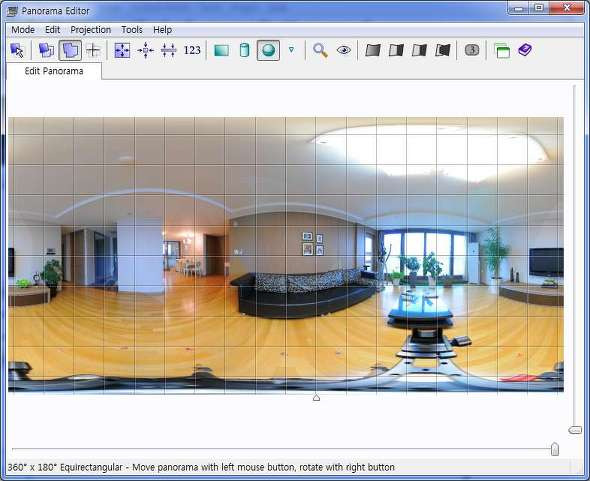The width and height of the screenshot is (590, 481).
Task: Click the Fit panorama icon with four arrows
Action: click(x=122, y=50)
